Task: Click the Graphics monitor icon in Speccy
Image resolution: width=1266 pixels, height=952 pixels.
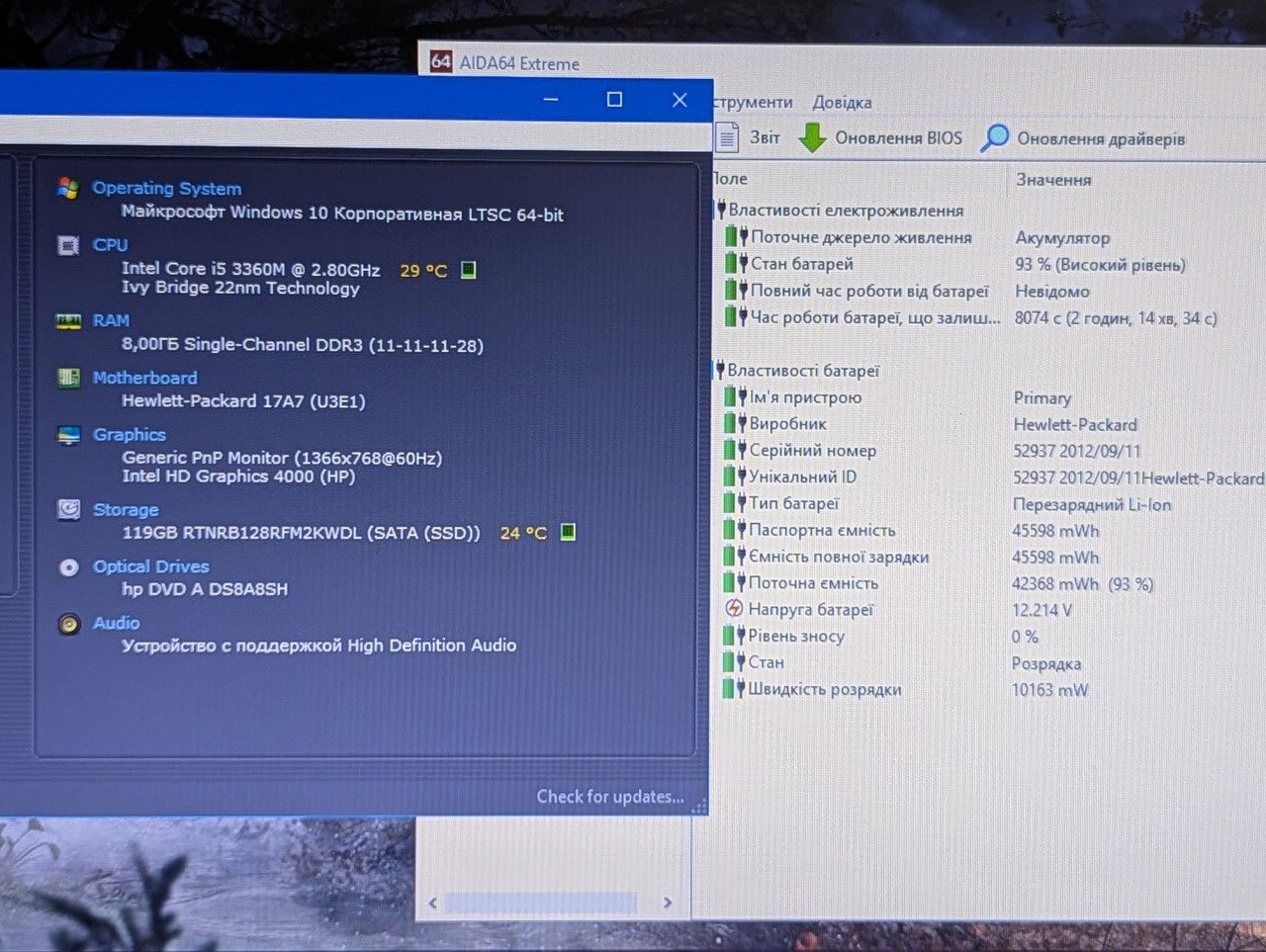Action: (68, 435)
